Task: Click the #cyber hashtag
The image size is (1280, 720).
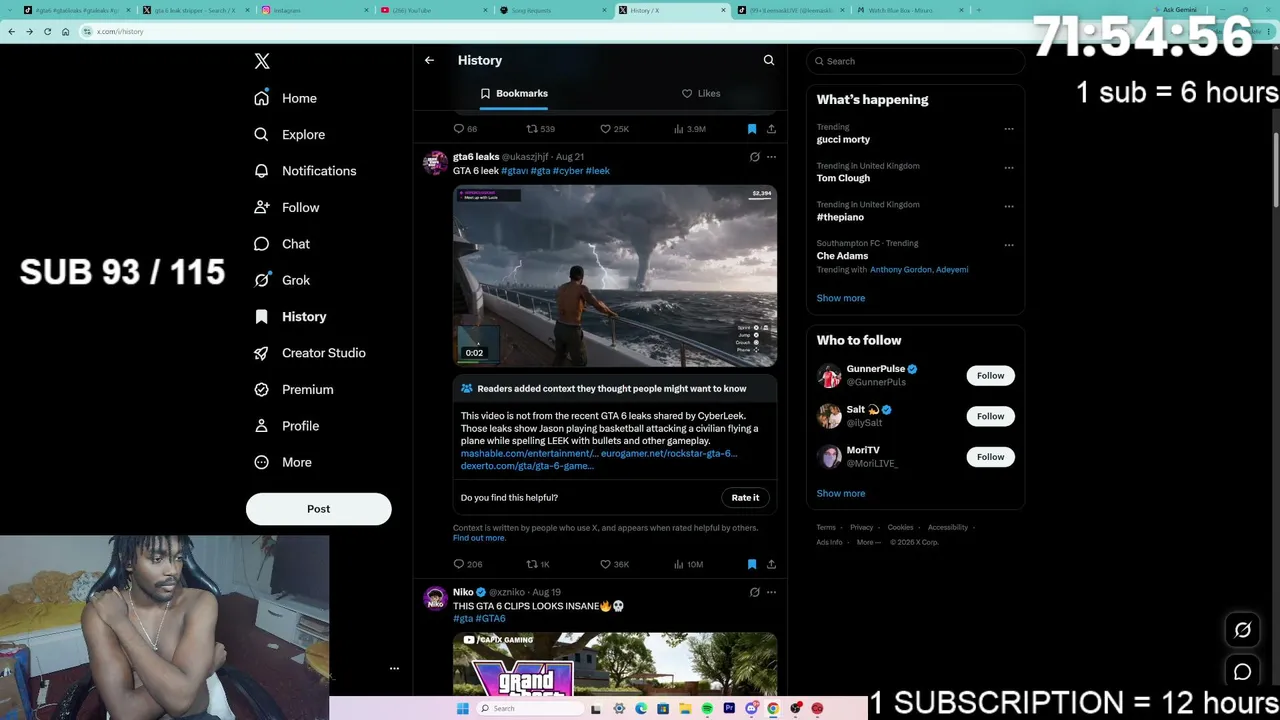Action: (568, 171)
